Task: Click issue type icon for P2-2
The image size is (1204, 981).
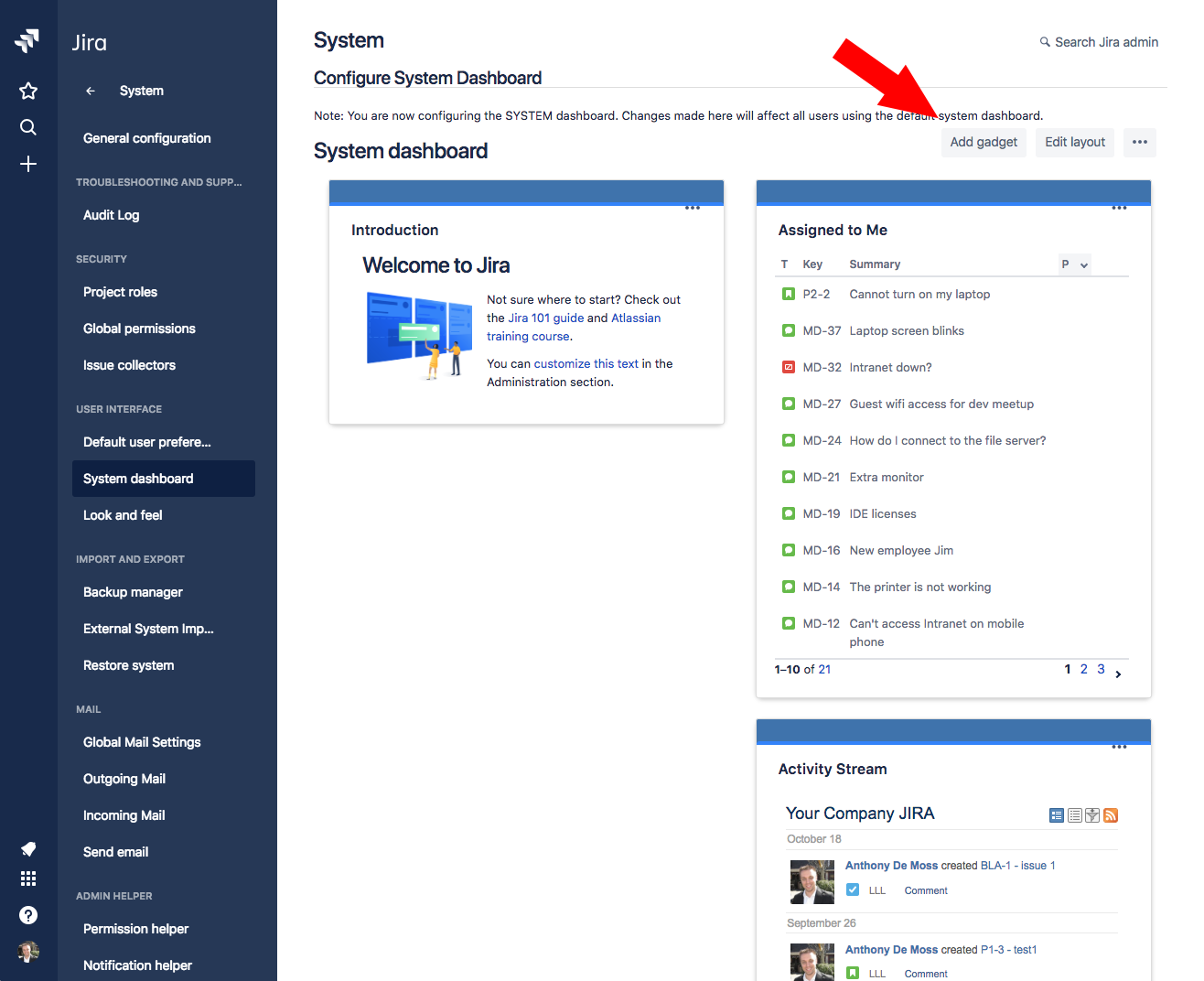Action: [x=789, y=294]
